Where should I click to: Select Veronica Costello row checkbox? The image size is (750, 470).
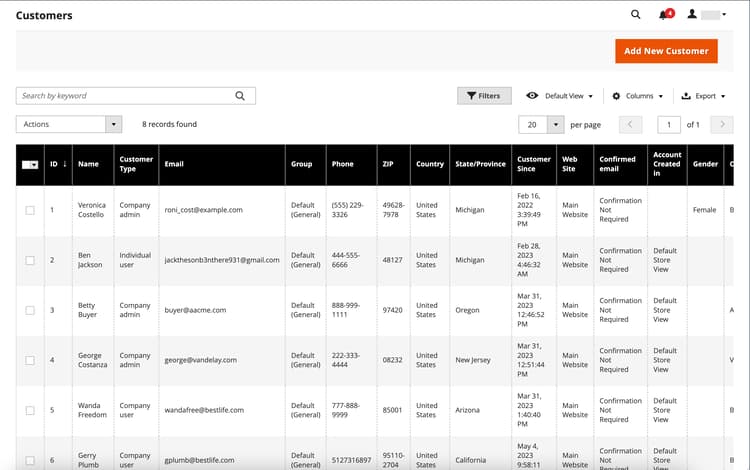pyautogui.click(x=30, y=210)
